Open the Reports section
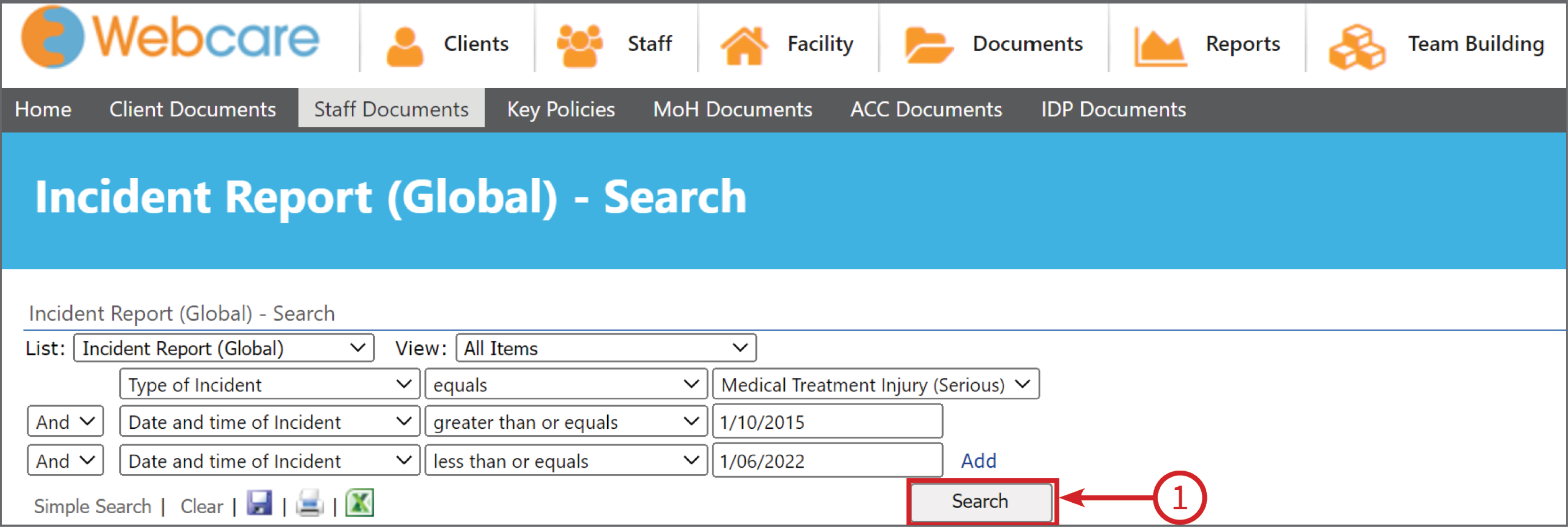Viewport: 1568px width, 527px height. 1243,44
